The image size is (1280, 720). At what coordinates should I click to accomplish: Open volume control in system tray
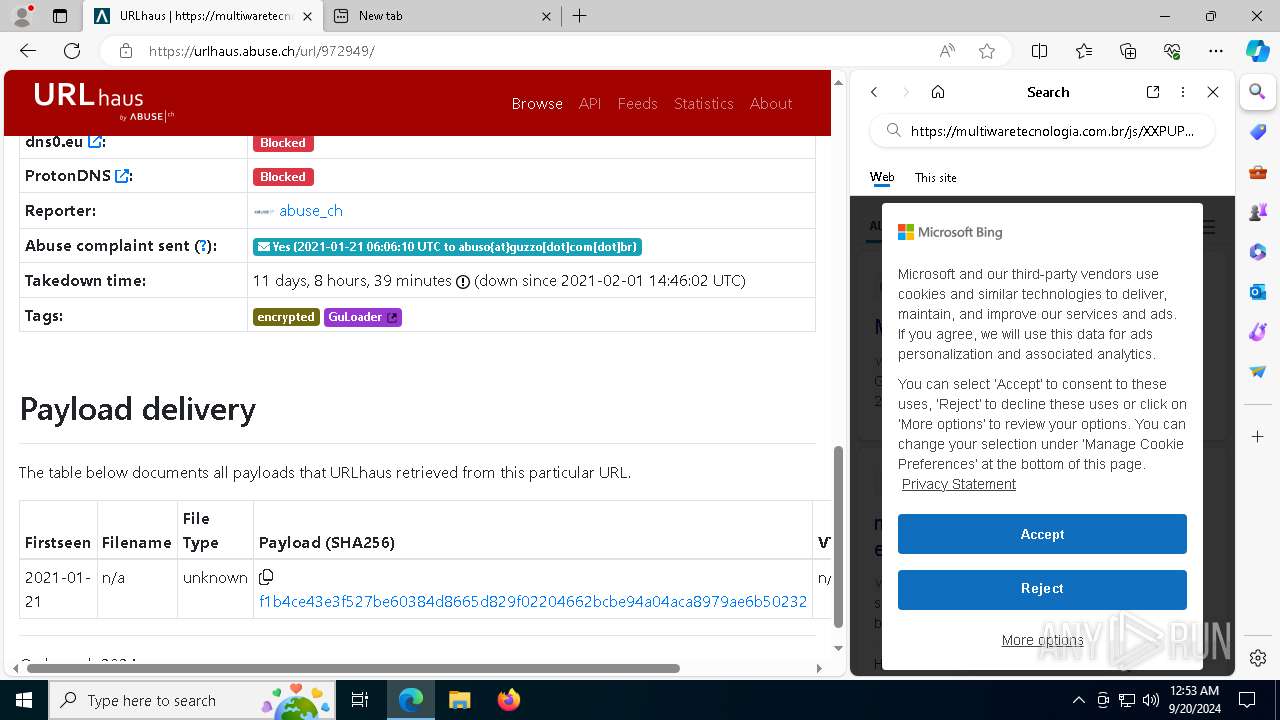pyautogui.click(x=1151, y=700)
